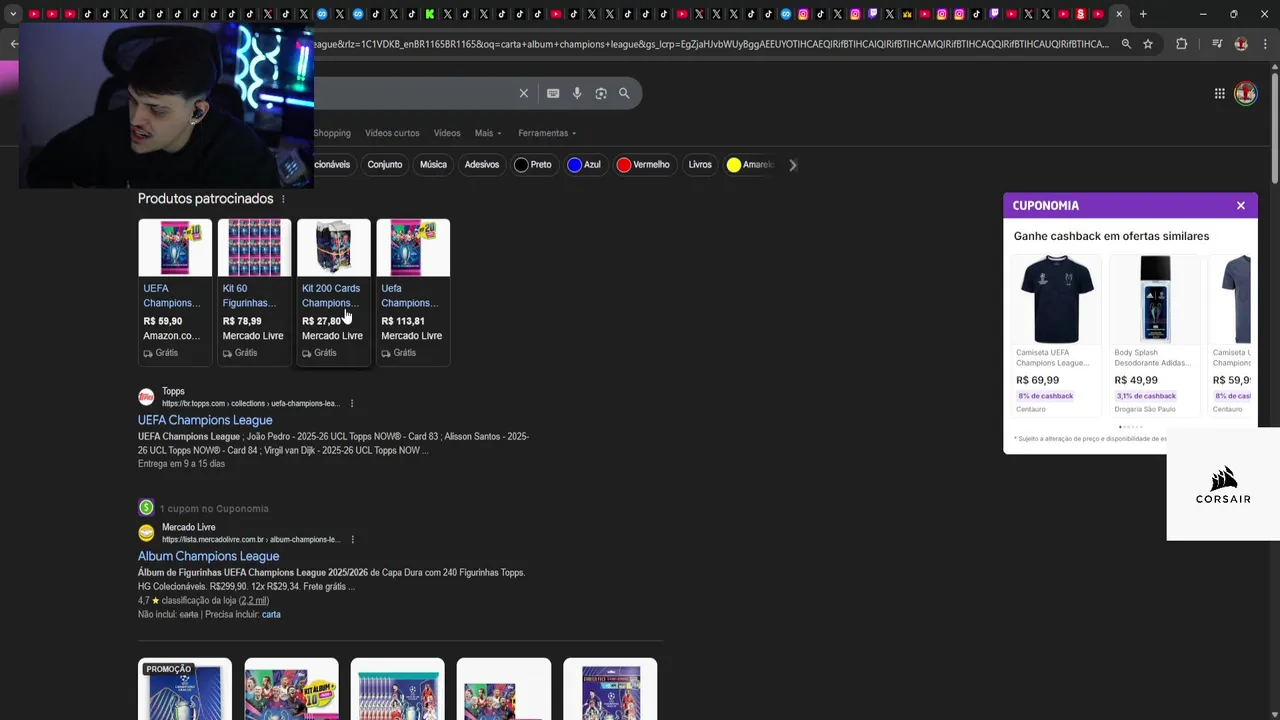Switch to the Vídeos tab
1280x720 pixels.
(x=447, y=133)
